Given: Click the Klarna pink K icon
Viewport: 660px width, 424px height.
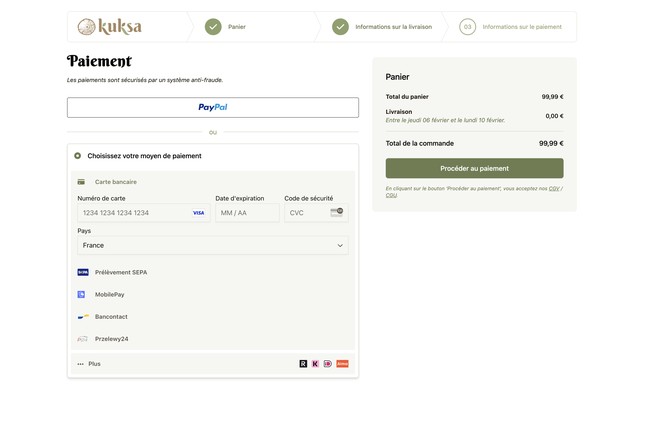Looking at the screenshot, I should pos(315,364).
